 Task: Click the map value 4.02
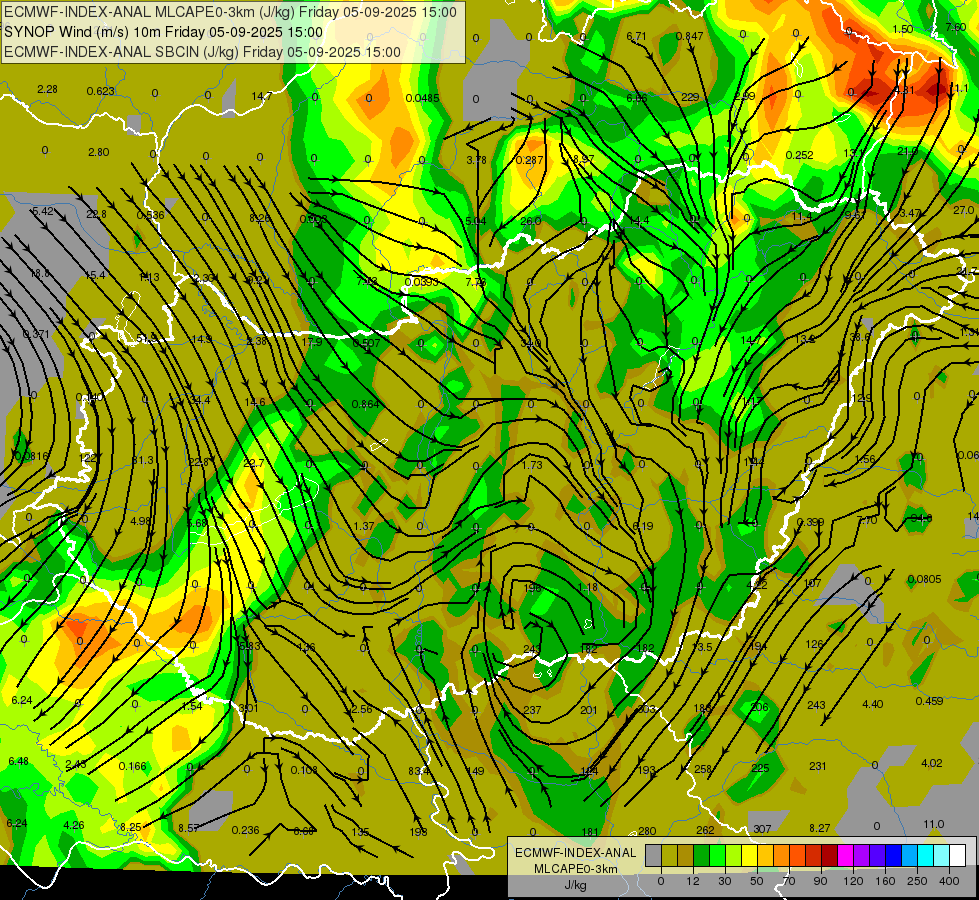[932, 763]
